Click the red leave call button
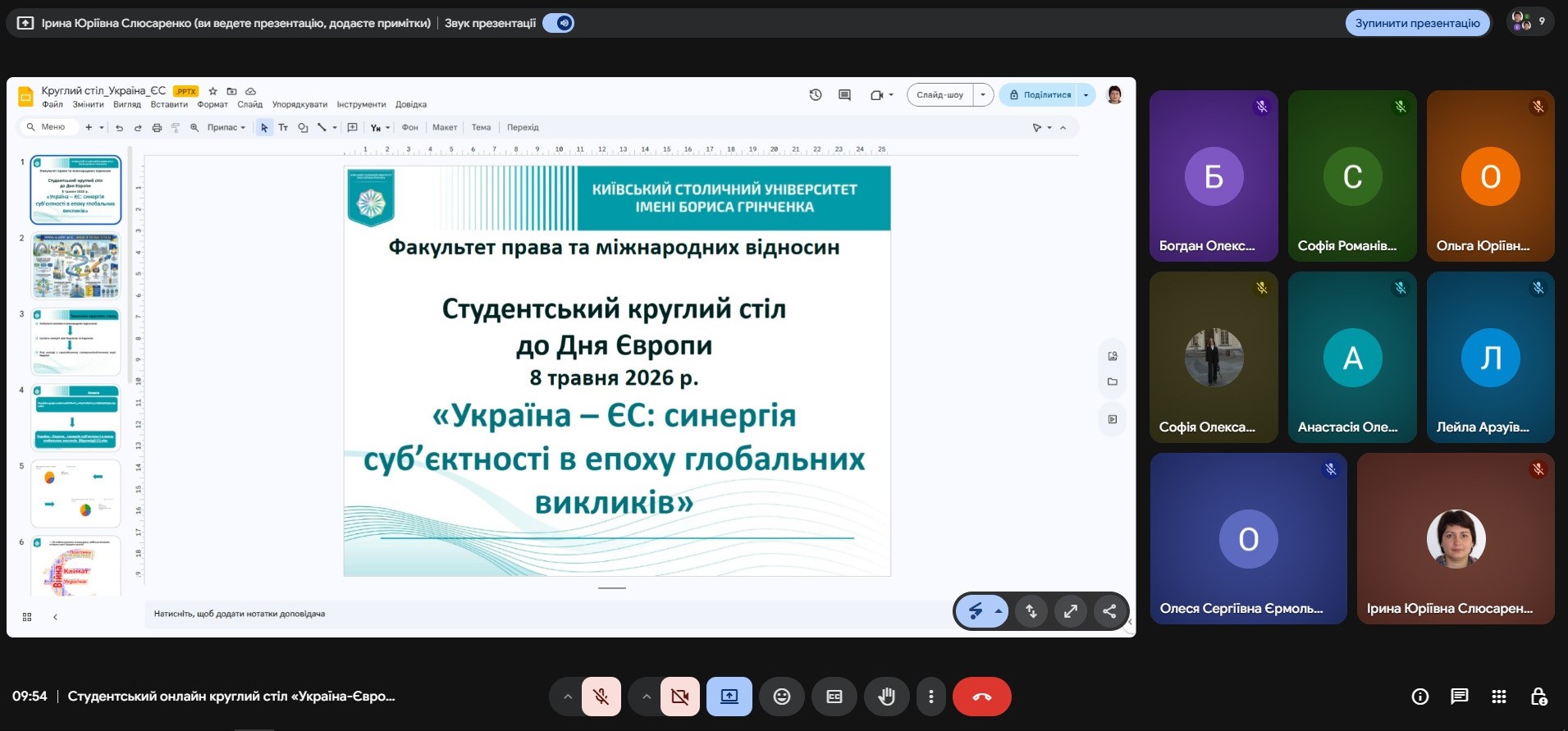 tap(981, 697)
